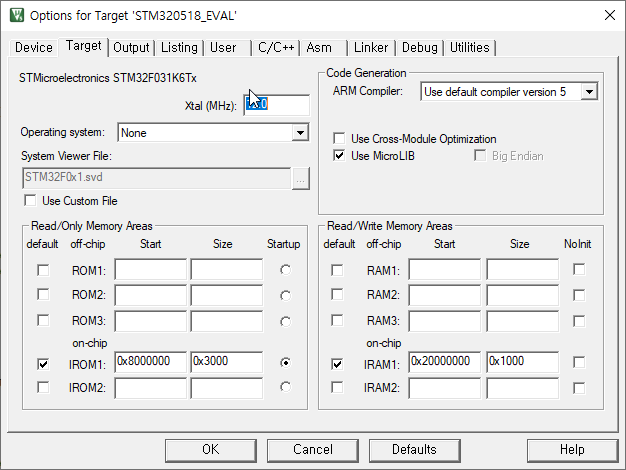Screen dimensions: 626x470
Task: Click the ROM2 Start address field
Action: 151,295
